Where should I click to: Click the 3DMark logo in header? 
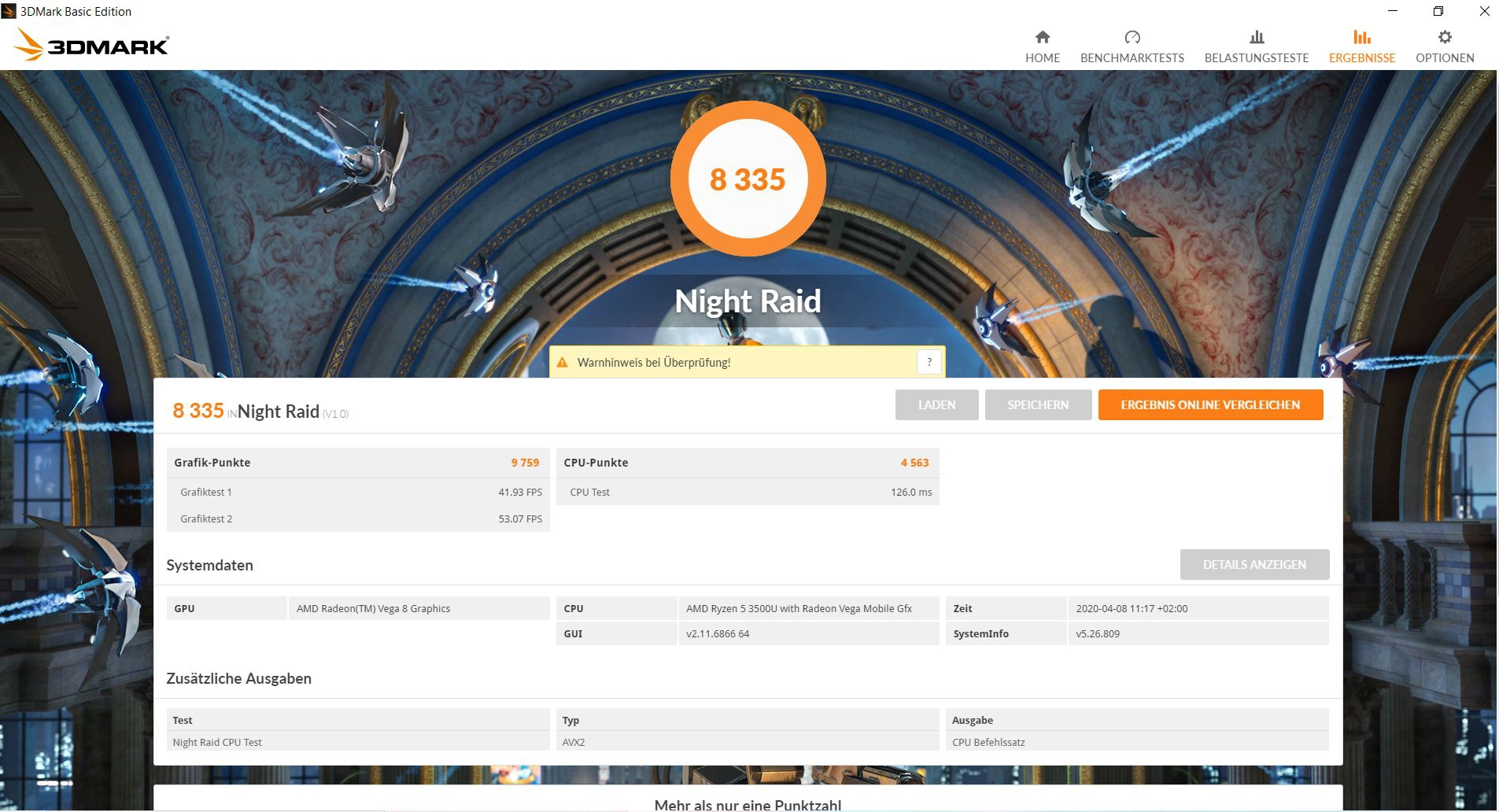coord(91,45)
